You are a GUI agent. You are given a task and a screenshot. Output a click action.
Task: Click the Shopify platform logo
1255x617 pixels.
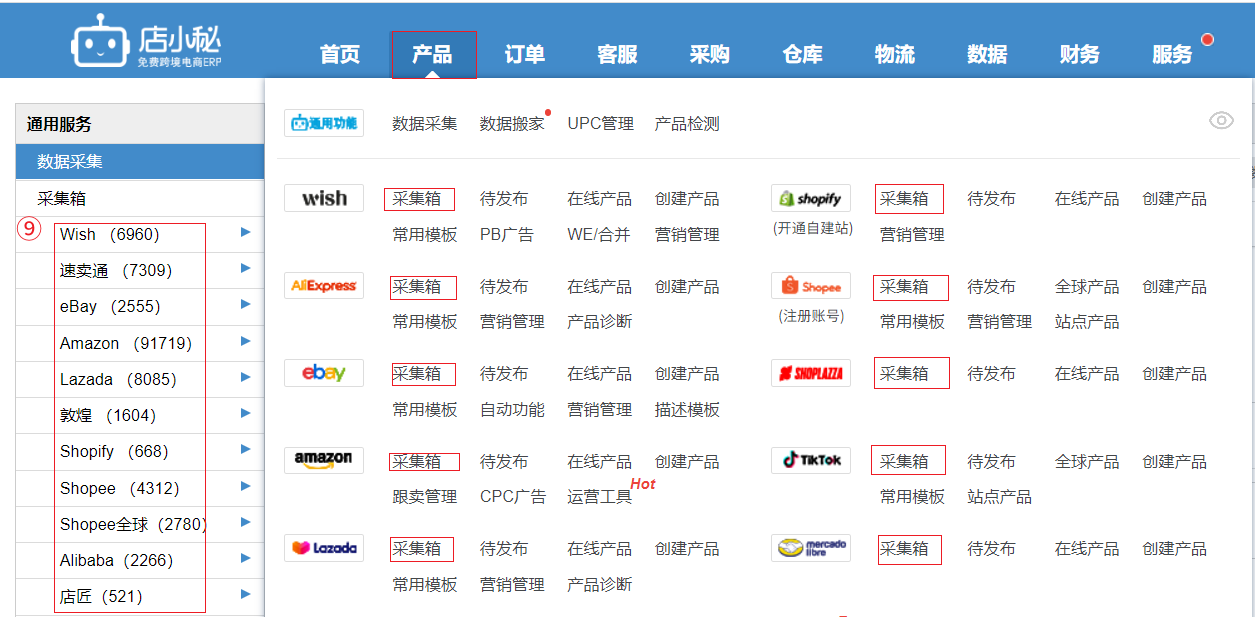pos(811,198)
